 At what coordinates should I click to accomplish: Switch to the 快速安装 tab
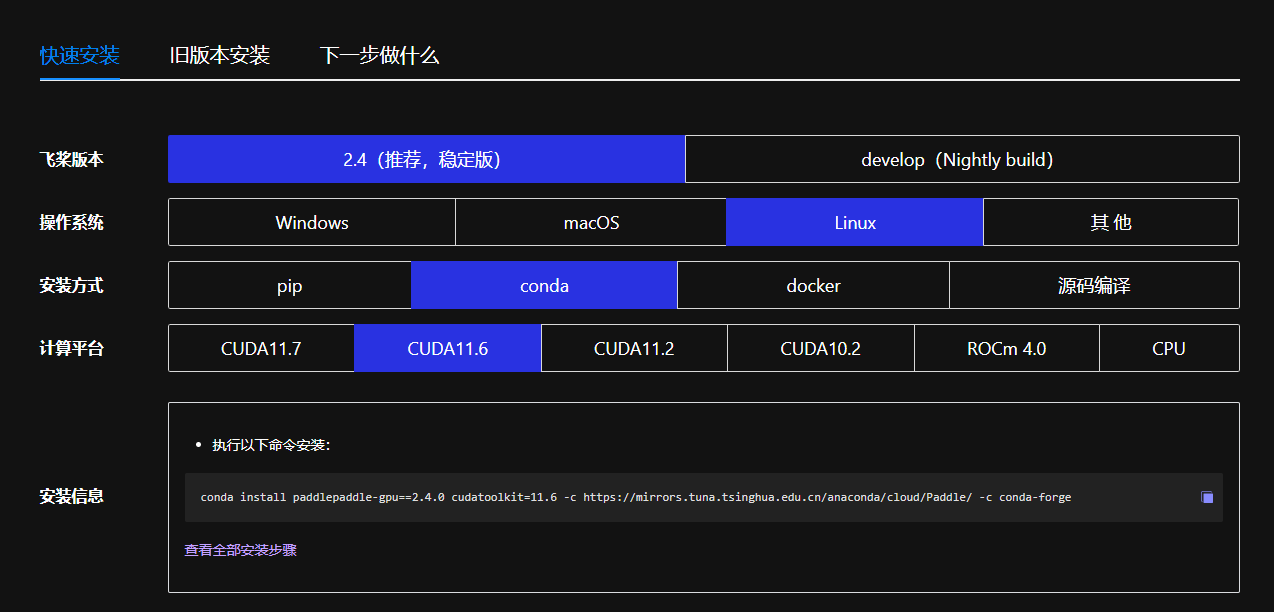click(80, 55)
